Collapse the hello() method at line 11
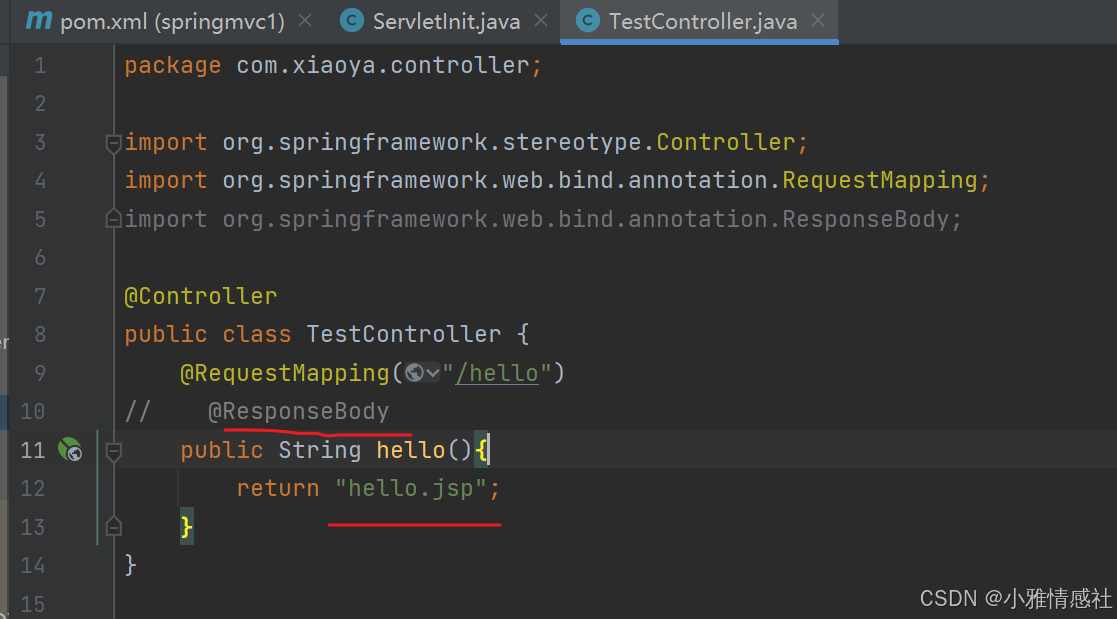1117x619 pixels. pyautogui.click(x=114, y=451)
